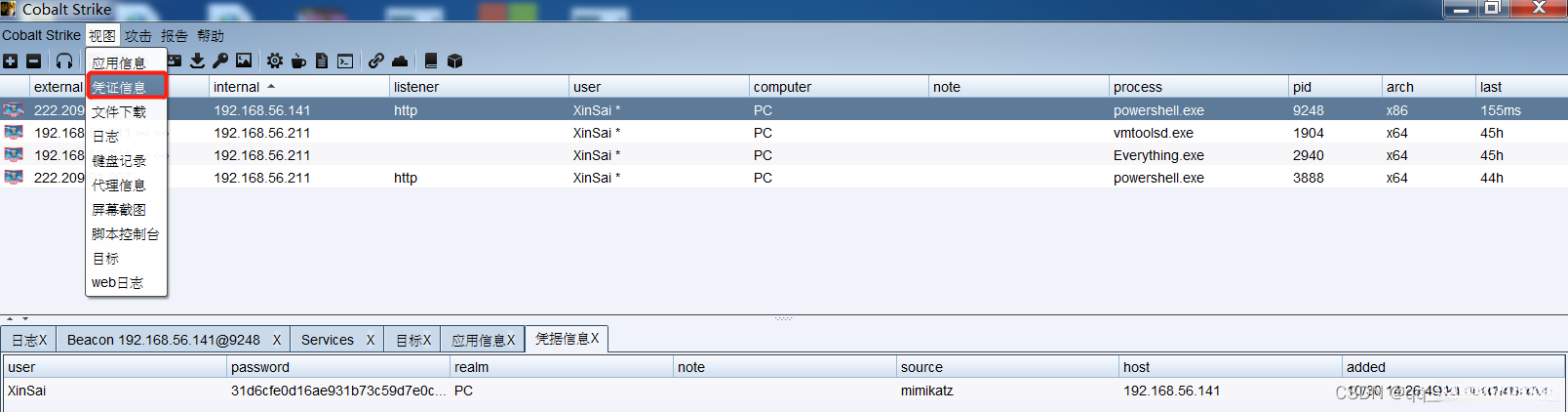The width and height of the screenshot is (1568, 412).
Task: Open the 报告 menu
Action: [x=175, y=35]
